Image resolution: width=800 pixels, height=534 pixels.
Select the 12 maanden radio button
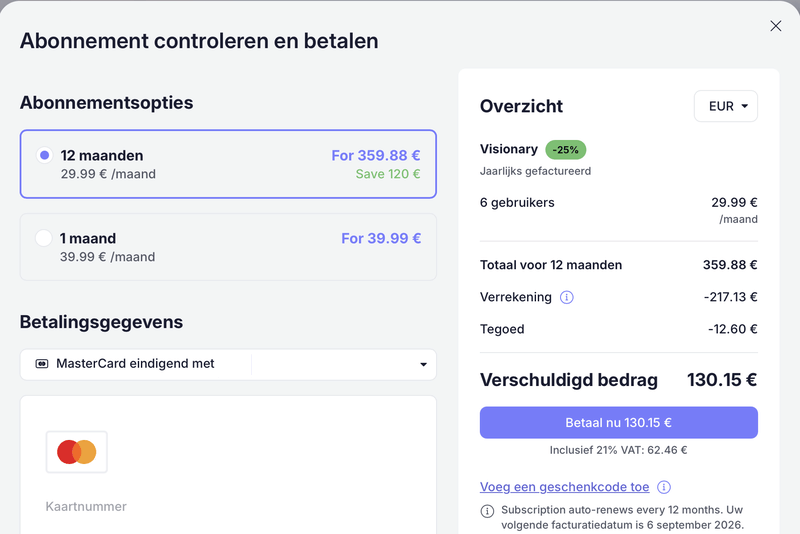click(x=44, y=156)
